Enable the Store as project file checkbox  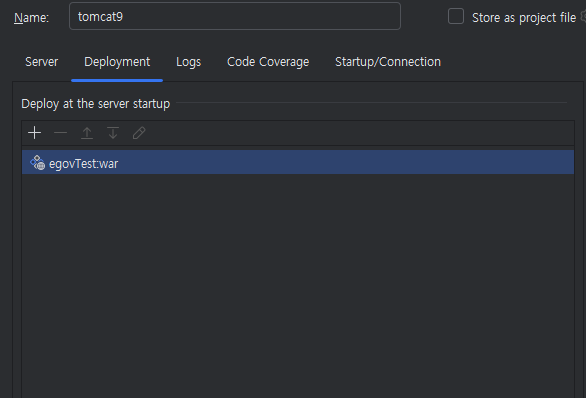pyautogui.click(x=456, y=16)
